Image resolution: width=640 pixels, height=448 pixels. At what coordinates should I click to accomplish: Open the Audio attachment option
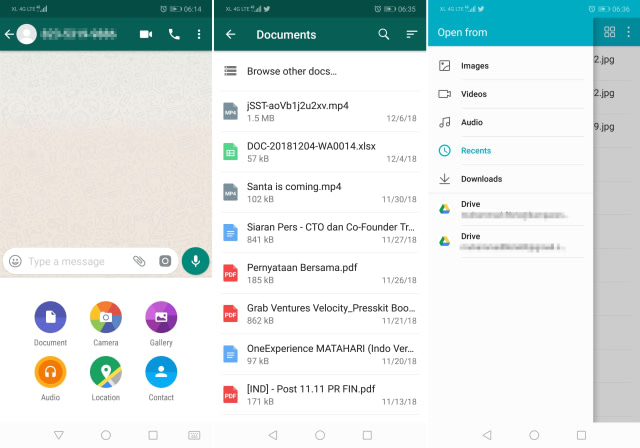tap(50, 372)
